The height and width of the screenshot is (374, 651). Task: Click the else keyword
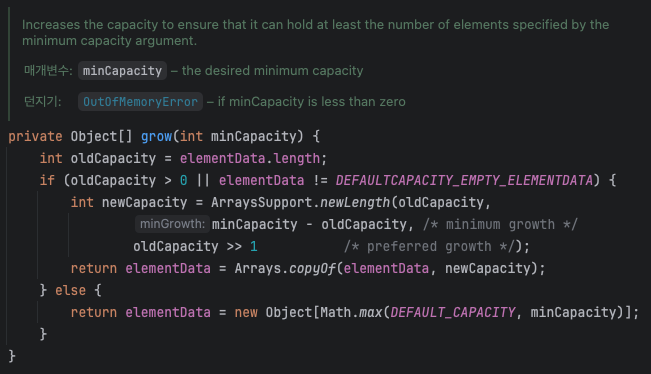click(71, 290)
